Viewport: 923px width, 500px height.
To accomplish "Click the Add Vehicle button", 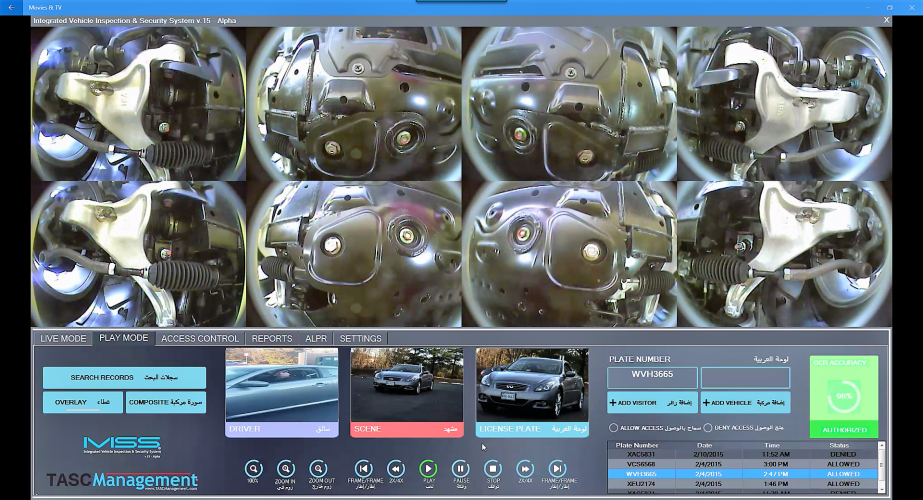I will tap(745, 403).
